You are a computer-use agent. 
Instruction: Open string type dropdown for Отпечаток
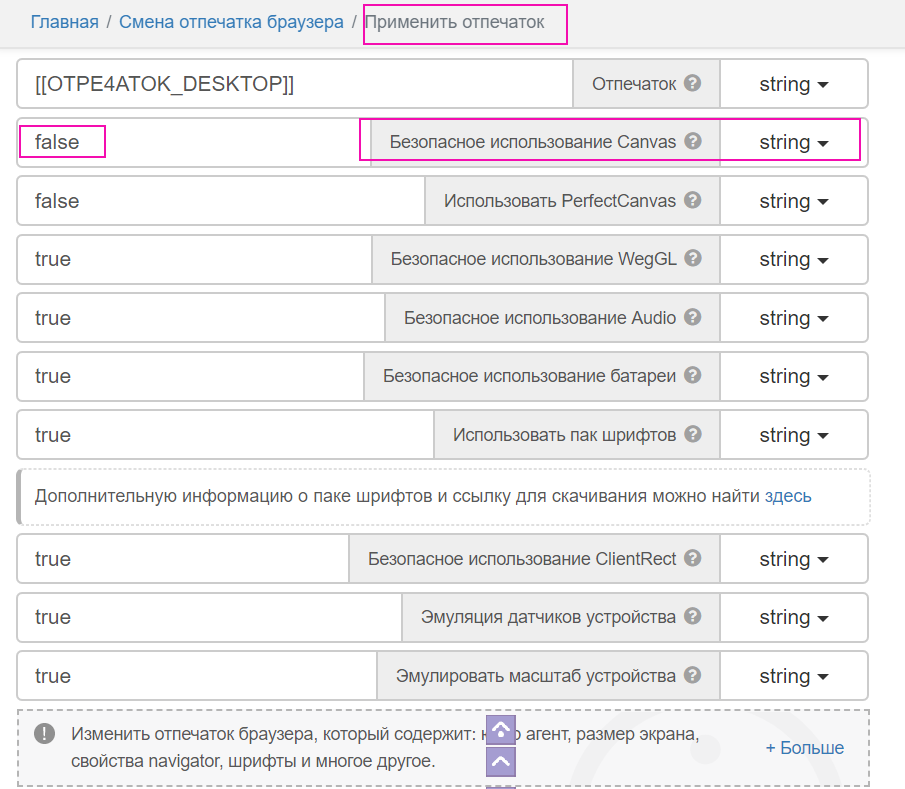pos(794,84)
